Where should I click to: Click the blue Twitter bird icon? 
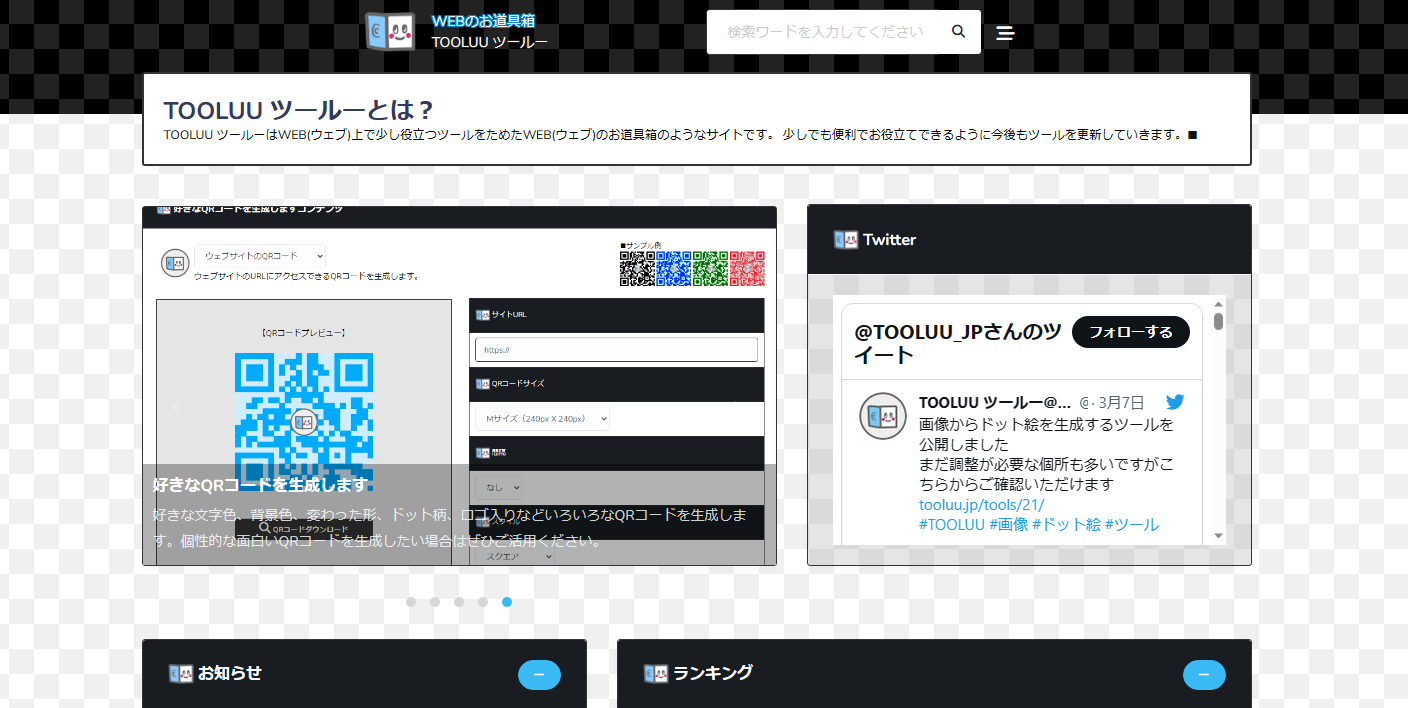1175,402
